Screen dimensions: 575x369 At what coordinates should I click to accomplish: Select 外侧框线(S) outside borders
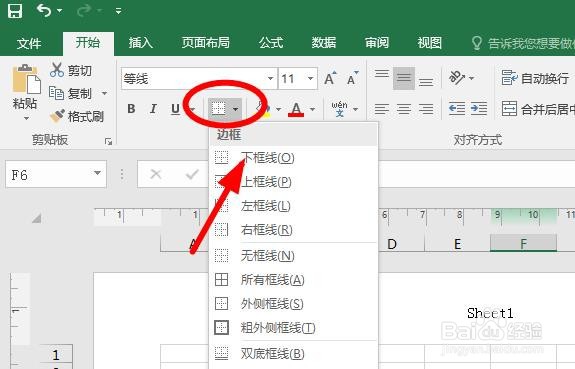tap(293, 304)
